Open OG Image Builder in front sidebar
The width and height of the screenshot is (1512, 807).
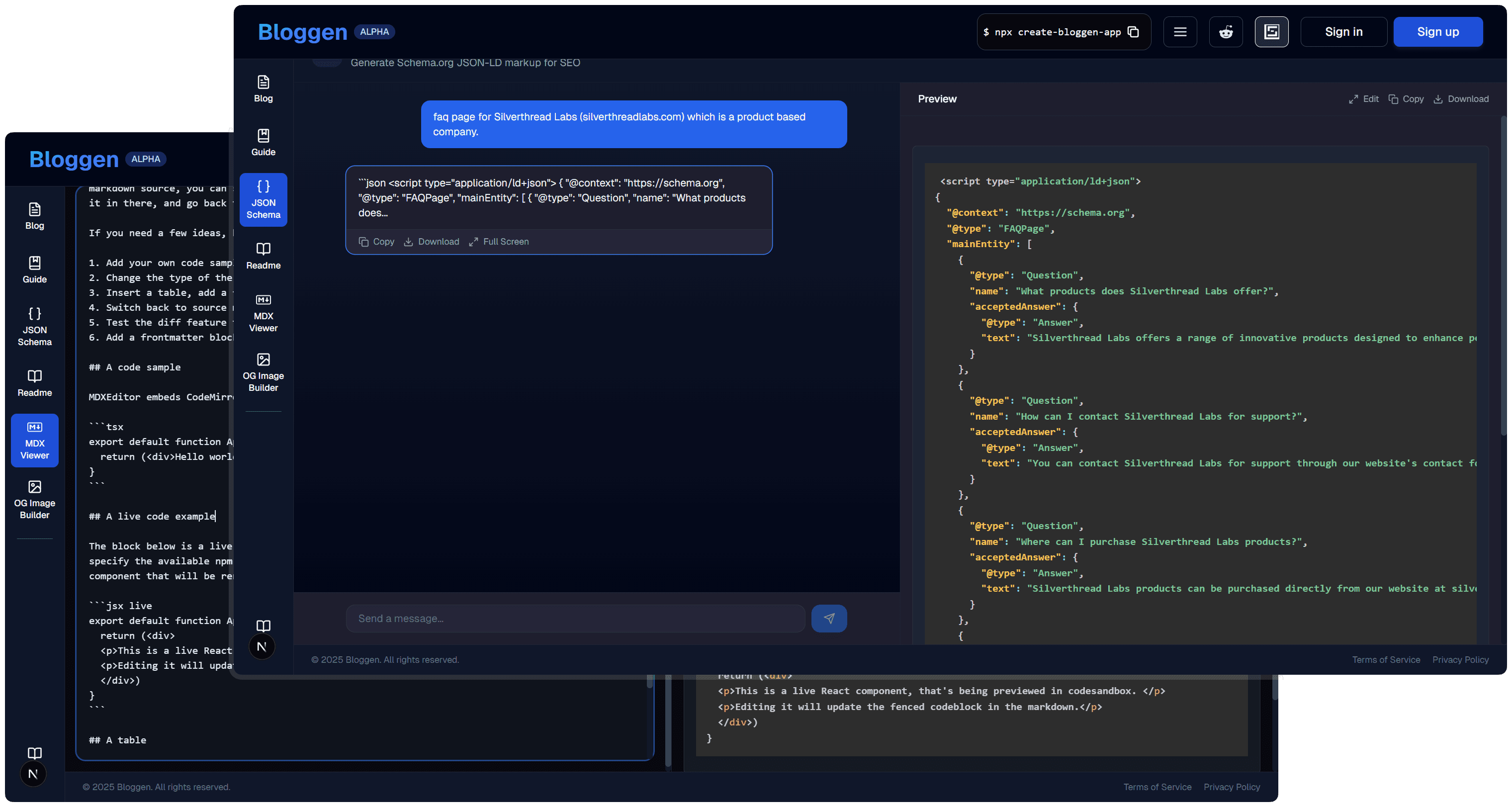(263, 373)
